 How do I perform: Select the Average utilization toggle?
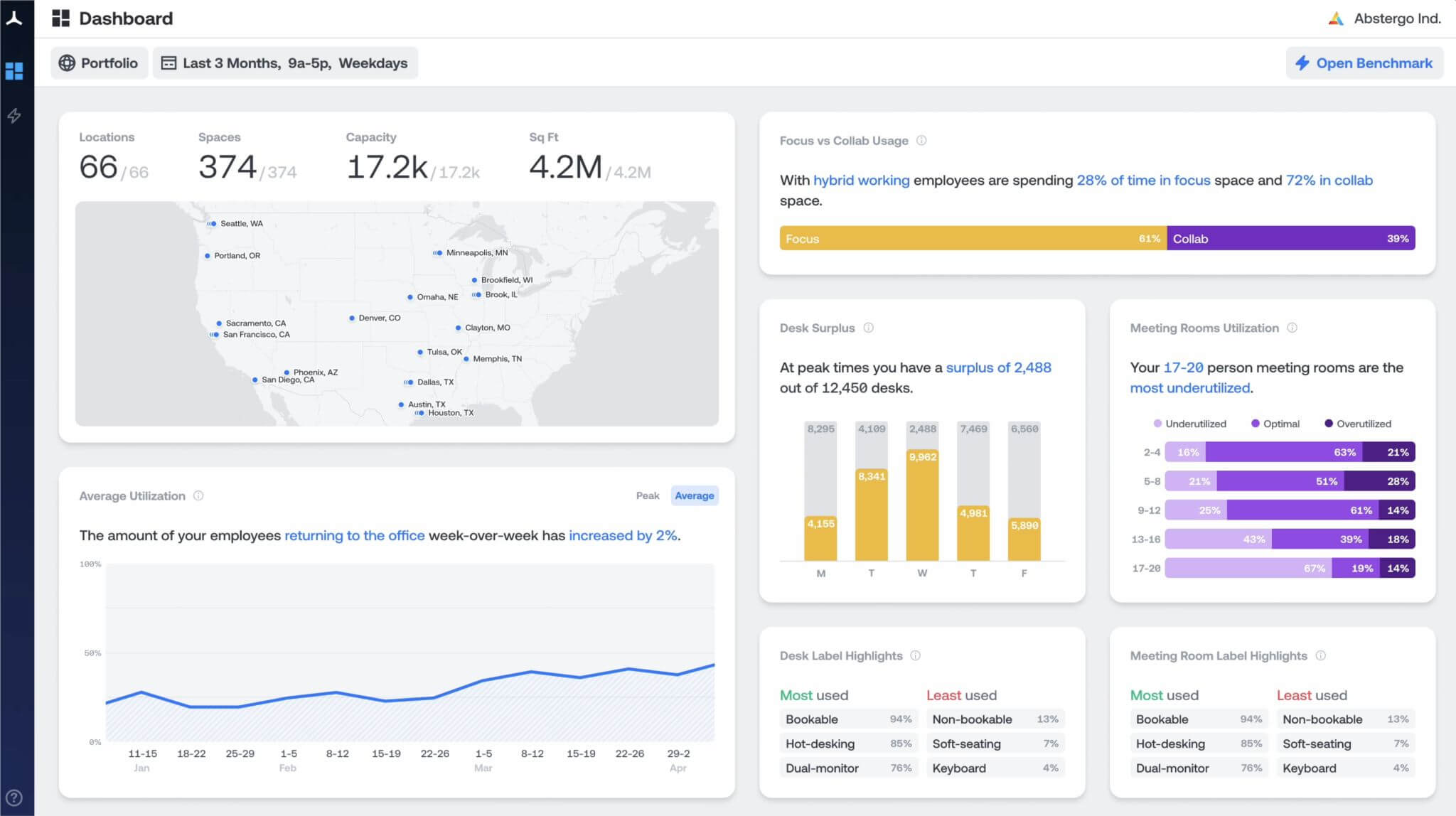(694, 496)
